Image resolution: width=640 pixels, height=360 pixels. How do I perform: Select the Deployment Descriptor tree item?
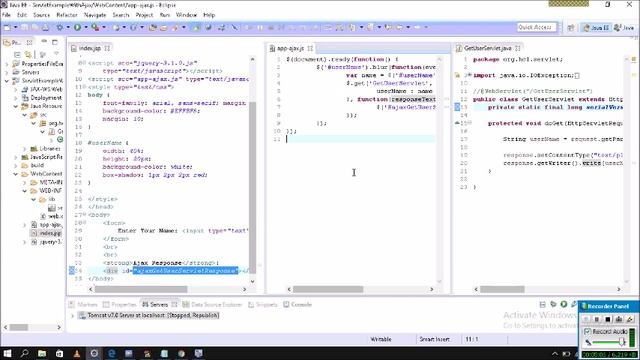coord(42,98)
